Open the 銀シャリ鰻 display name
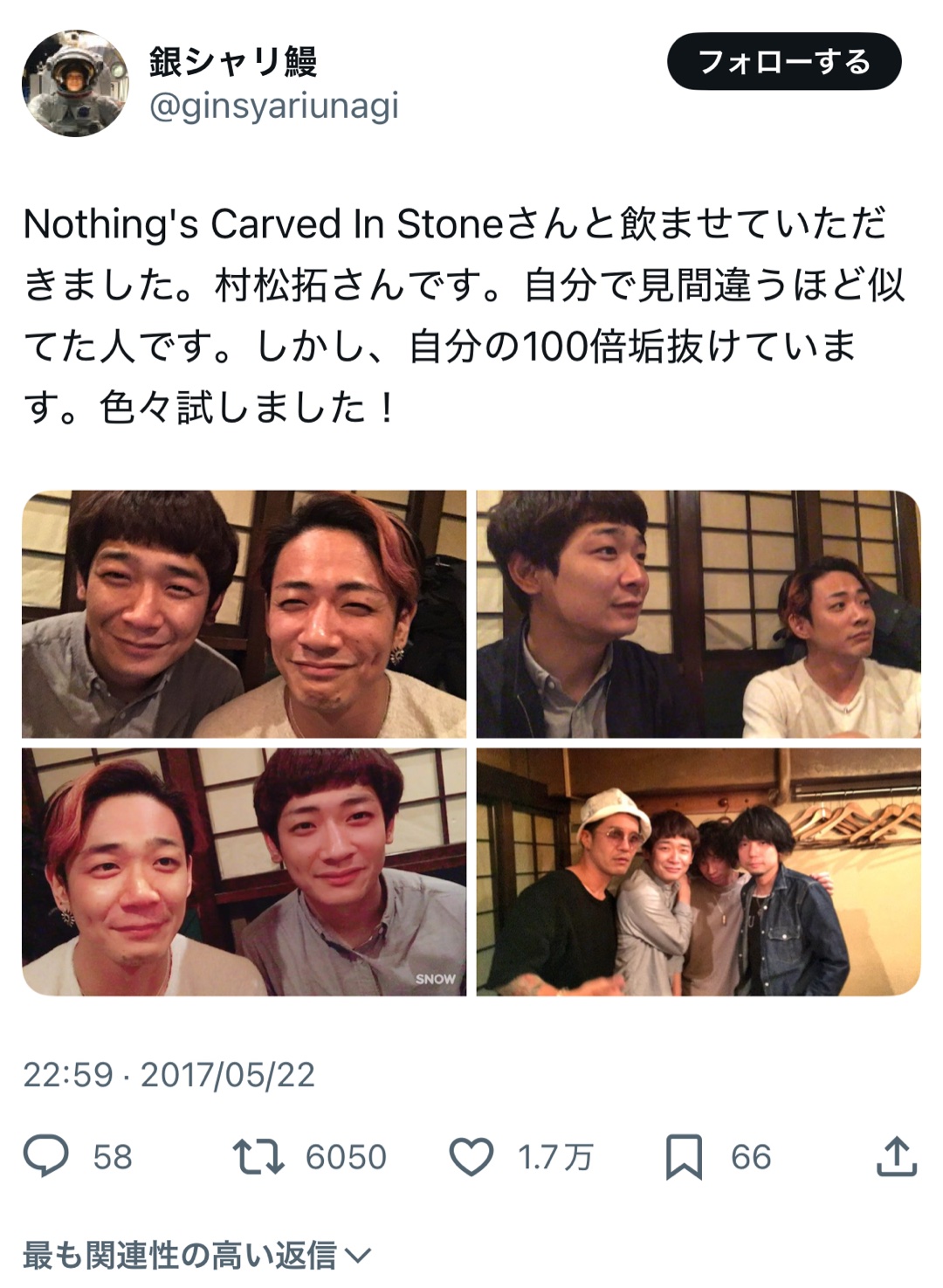This screenshot has width=943, height=1288. click(232, 61)
